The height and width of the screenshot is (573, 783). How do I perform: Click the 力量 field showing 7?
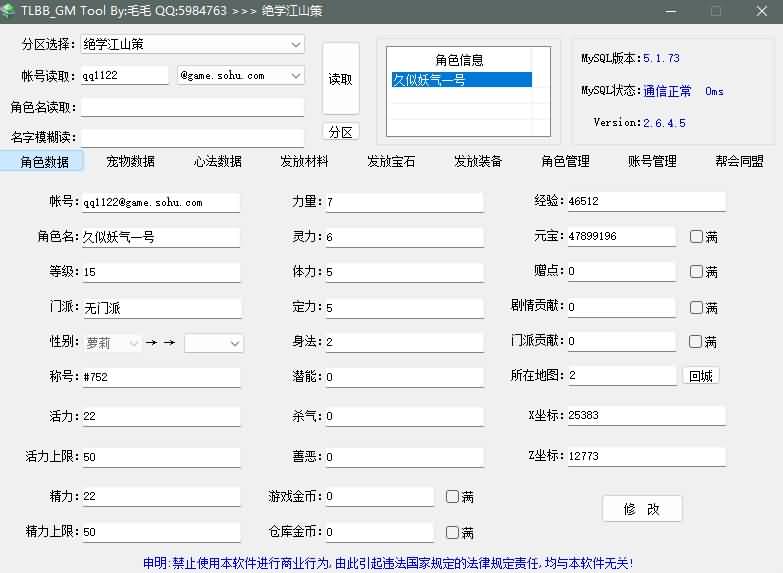click(404, 202)
